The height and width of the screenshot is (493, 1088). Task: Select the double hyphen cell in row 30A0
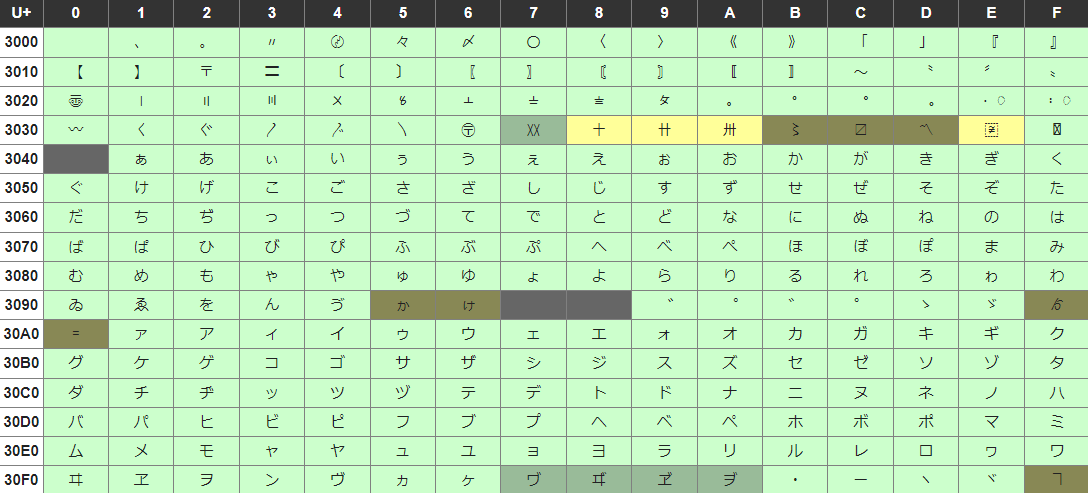click(76, 334)
